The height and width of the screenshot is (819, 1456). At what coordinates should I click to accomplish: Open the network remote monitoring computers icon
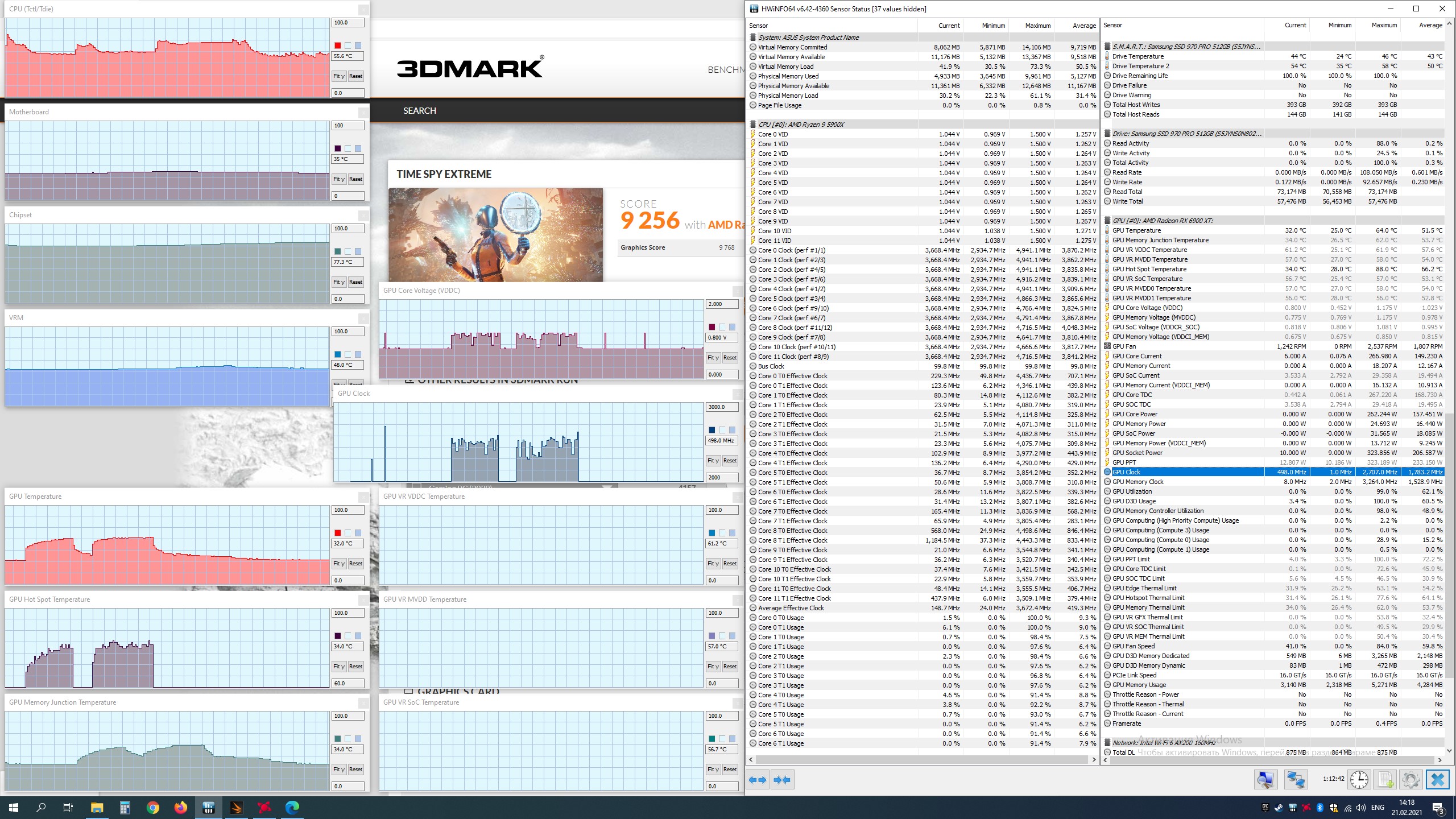(1296, 779)
